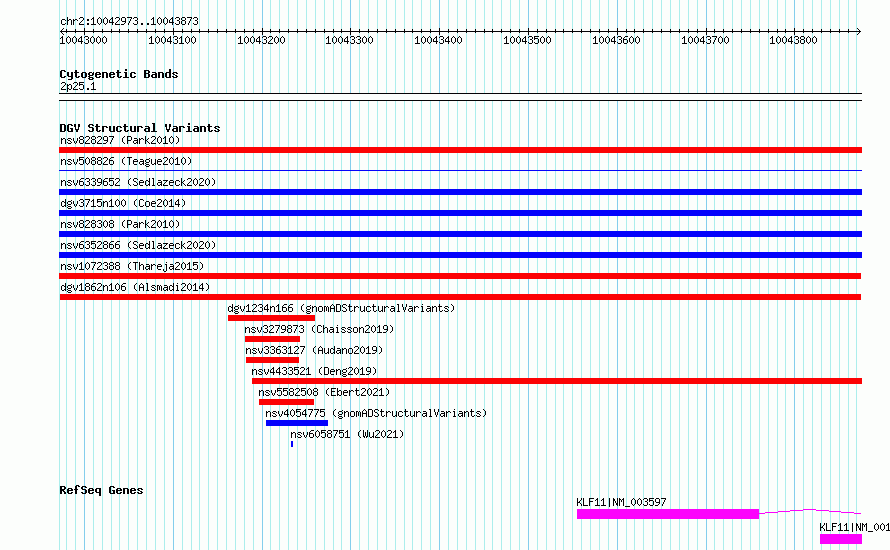The height and width of the screenshot is (550, 890).
Task: Select the nsv5582508 (Ebert2021) red bar
Action: pyautogui.click(x=286, y=402)
